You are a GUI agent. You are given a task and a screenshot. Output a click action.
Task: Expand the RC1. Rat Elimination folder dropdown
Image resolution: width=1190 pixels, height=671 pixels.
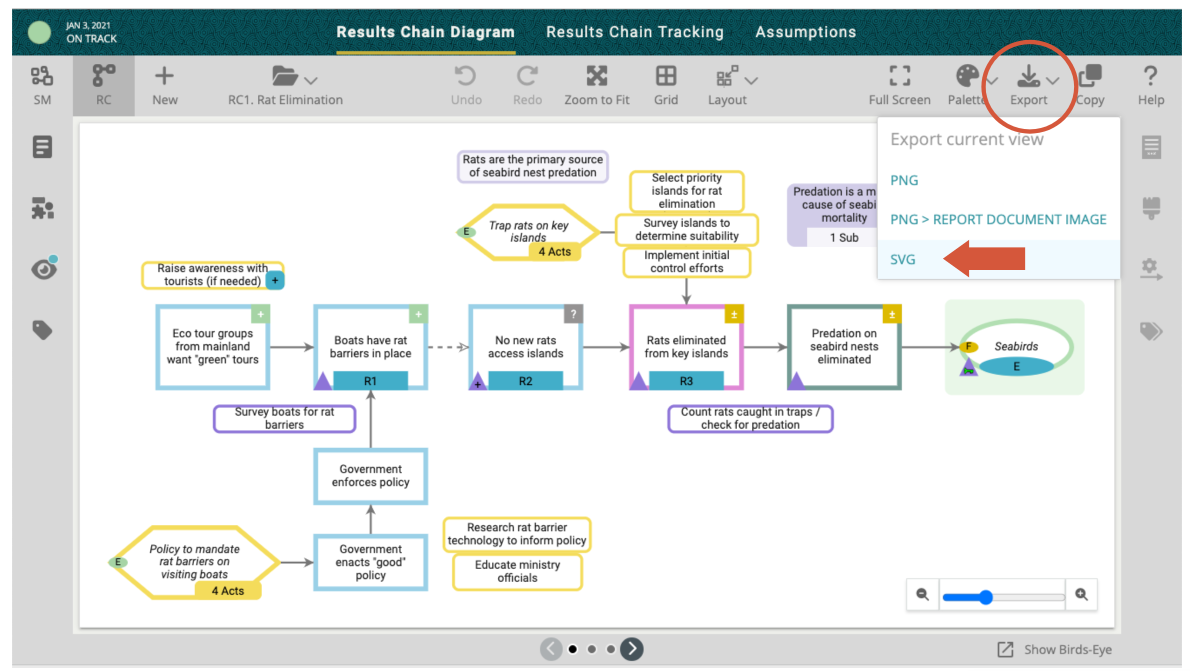(294, 77)
